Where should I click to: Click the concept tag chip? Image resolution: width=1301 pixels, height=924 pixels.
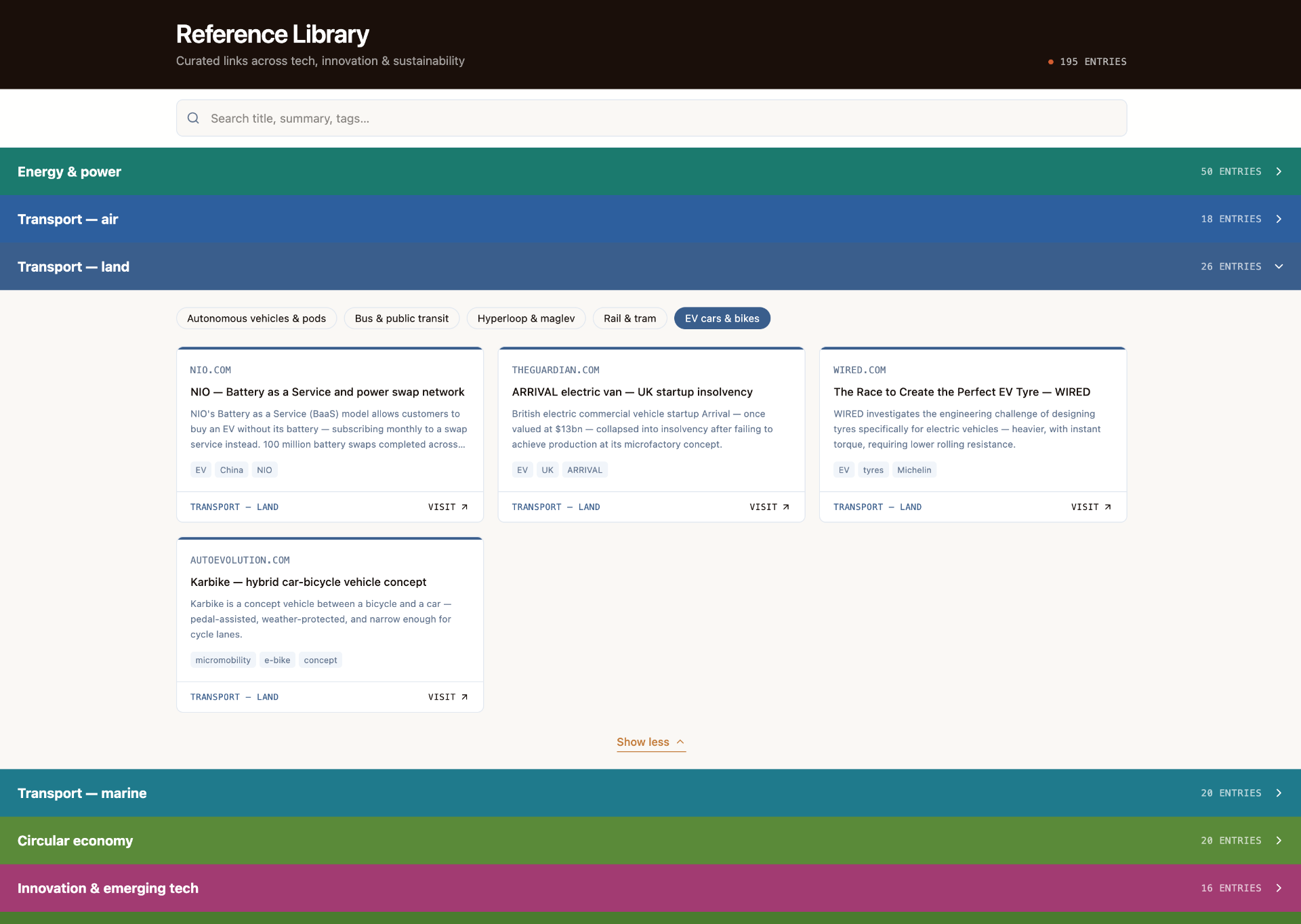[x=321, y=660]
